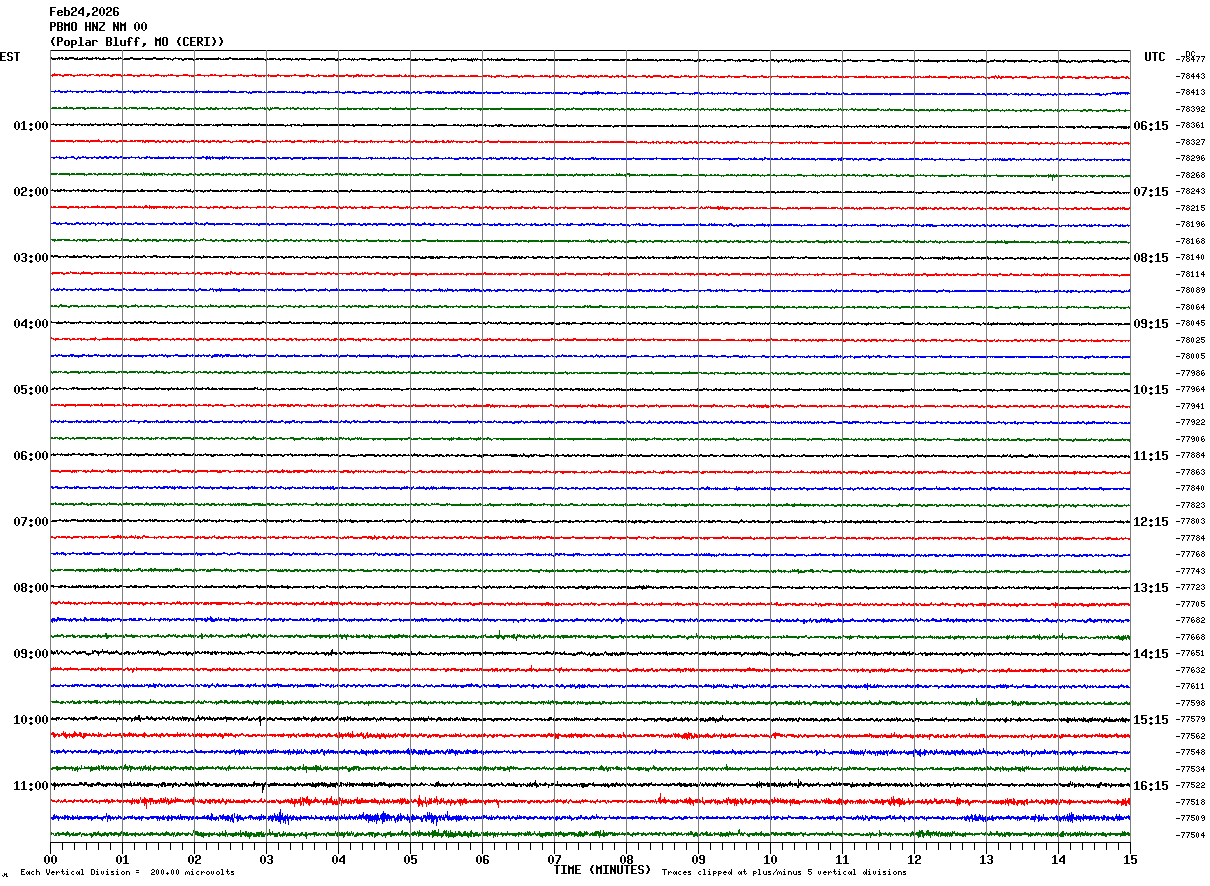Screen dimensions: 1210x886
Task: Click the DC offset value -78140
Action: tap(1190, 258)
